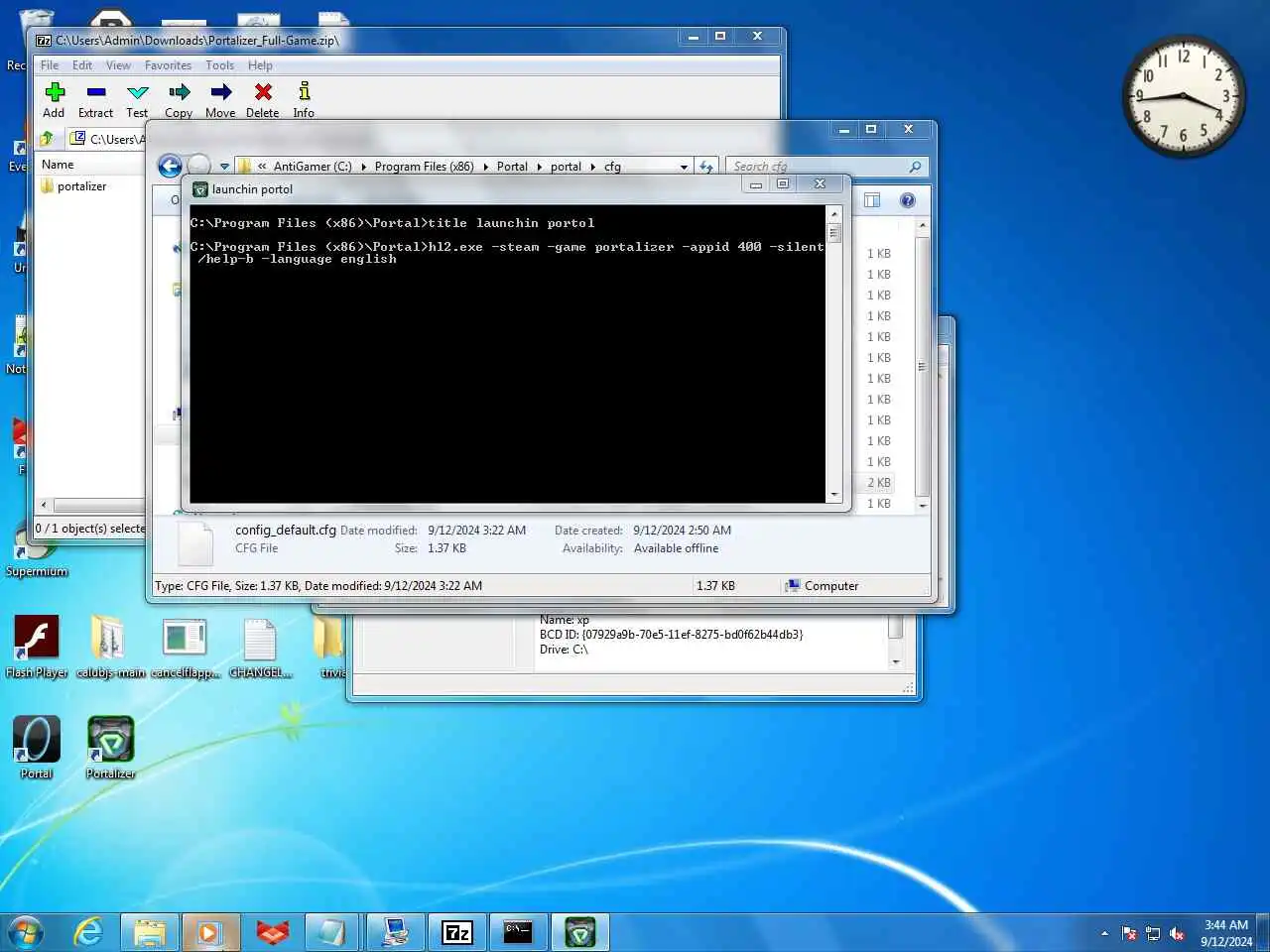Click AntiGamer (C:) in the address bar
The width and height of the screenshot is (1270, 952).
click(313, 167)
